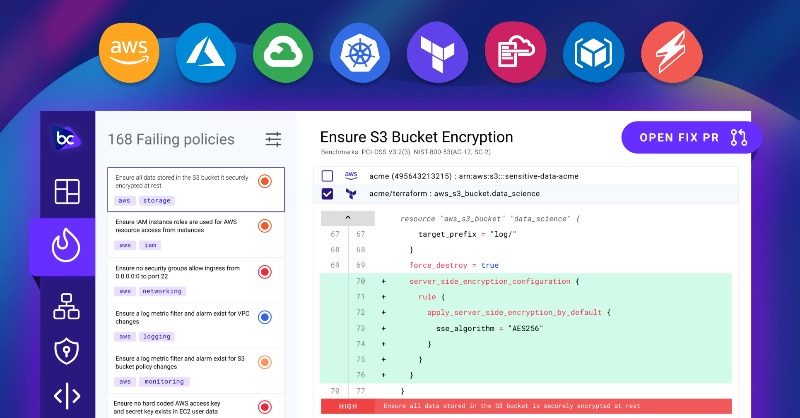The height and width of the screenshot is (418, 800).
Task: Click the blue cube brackets icon
Action: (x=593, y=53)
